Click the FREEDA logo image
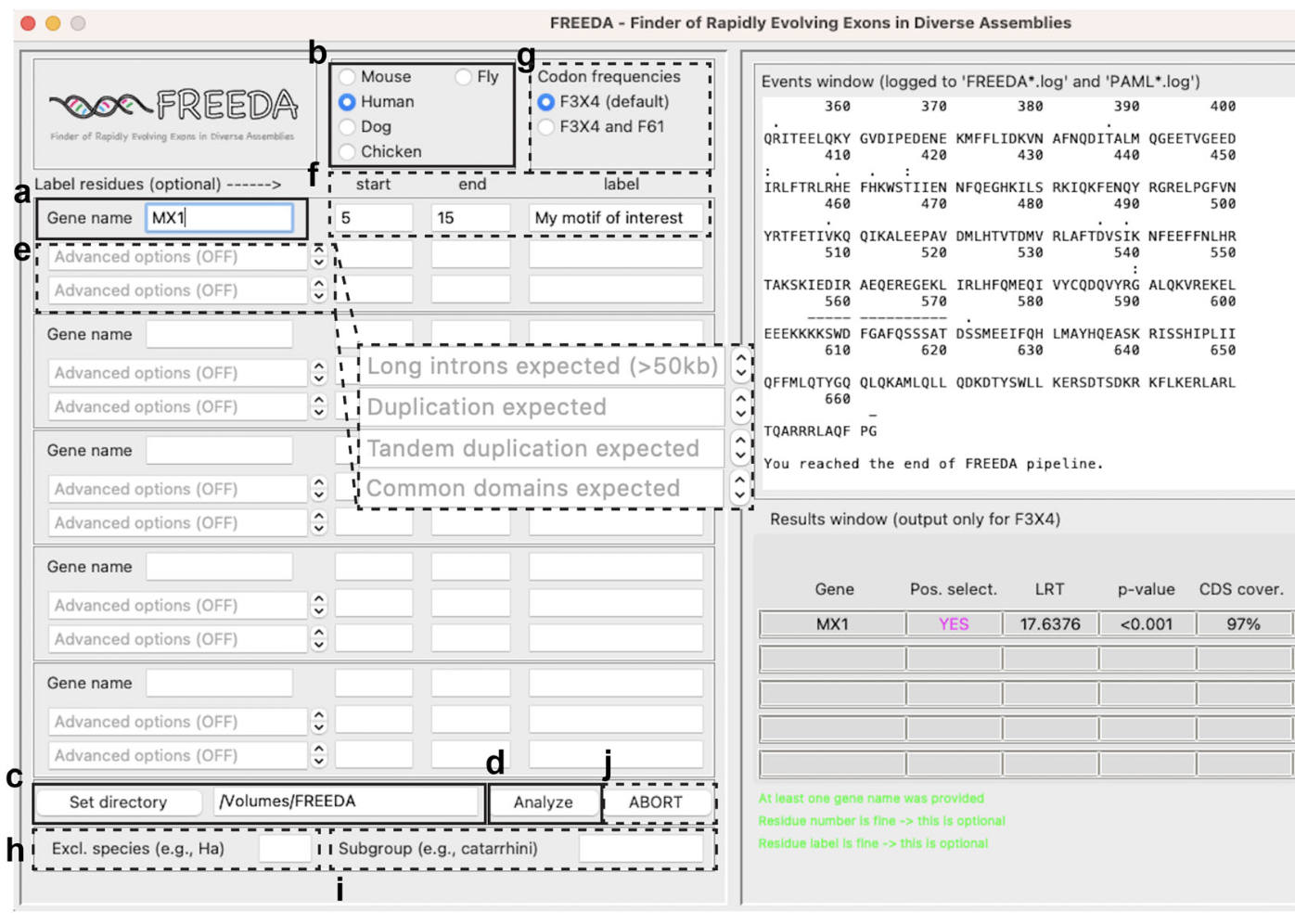 [173, 114]
